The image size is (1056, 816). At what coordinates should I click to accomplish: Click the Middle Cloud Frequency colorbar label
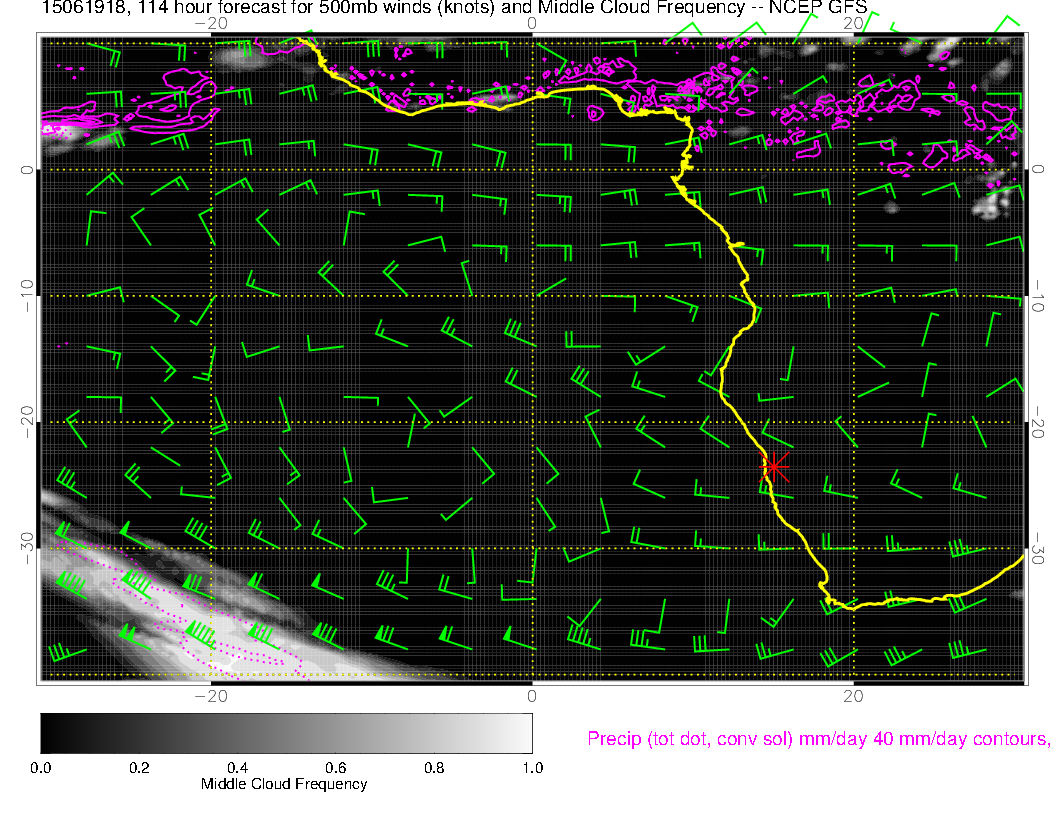click(284, 784)
